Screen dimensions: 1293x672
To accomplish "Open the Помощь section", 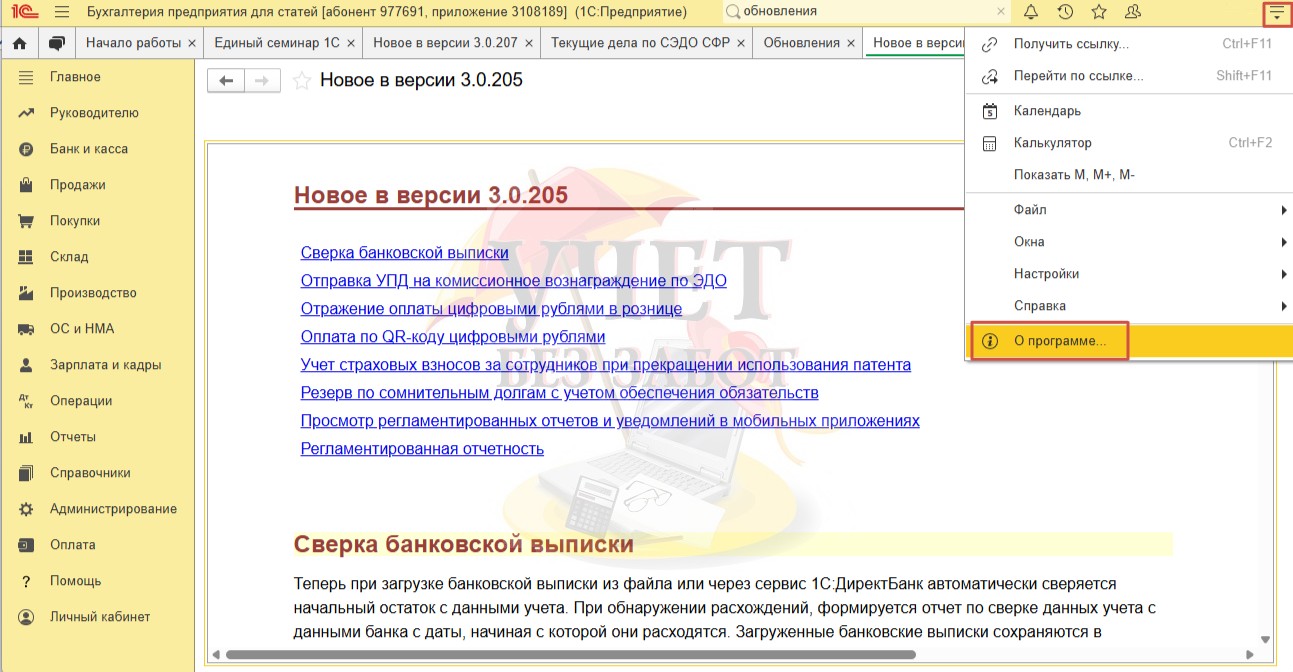I will coord(97,581).
